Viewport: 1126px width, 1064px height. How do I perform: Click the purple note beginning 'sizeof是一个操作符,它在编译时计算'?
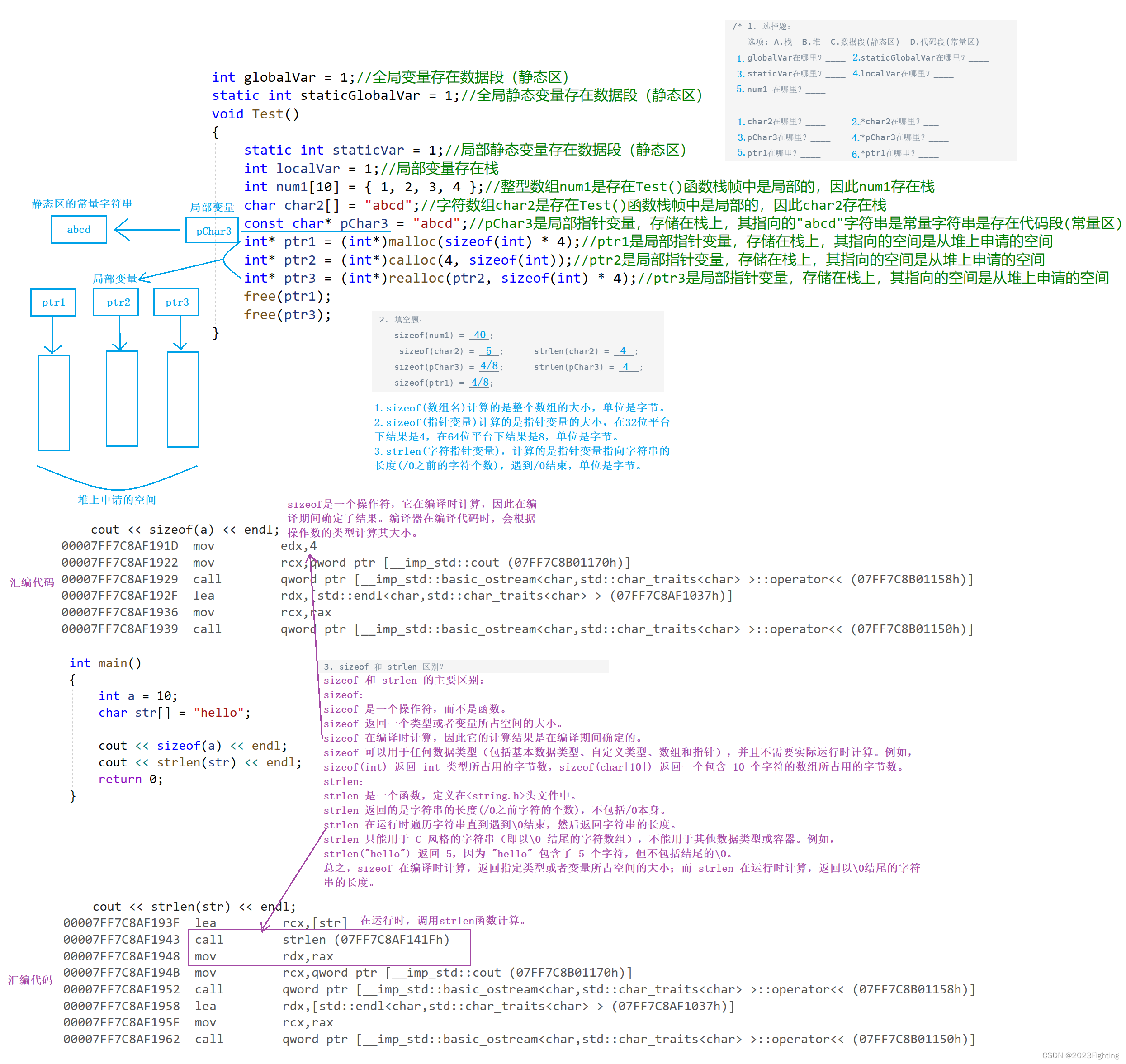[x=412, y=518]
